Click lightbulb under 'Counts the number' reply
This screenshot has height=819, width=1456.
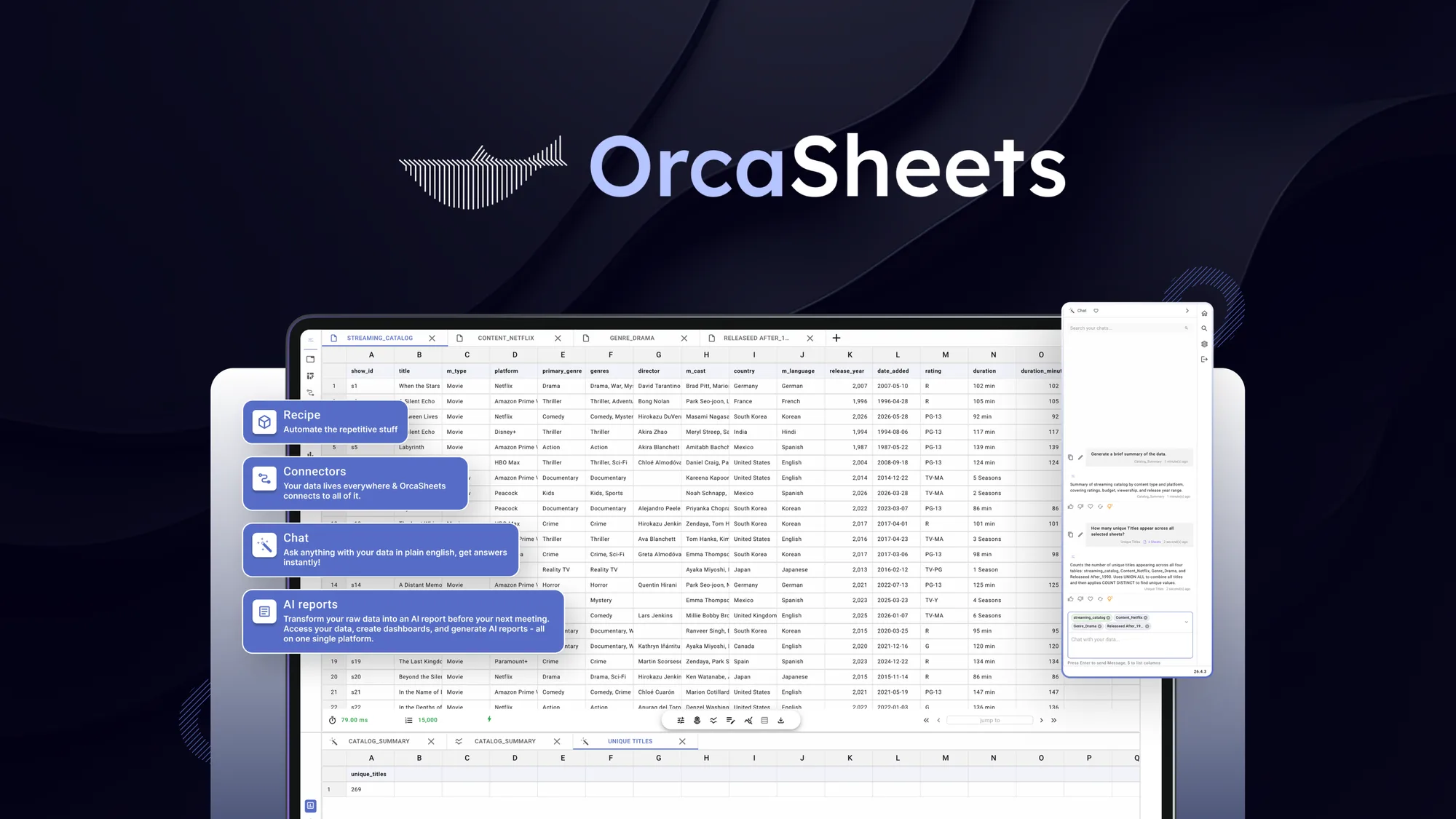(1109, 599)
